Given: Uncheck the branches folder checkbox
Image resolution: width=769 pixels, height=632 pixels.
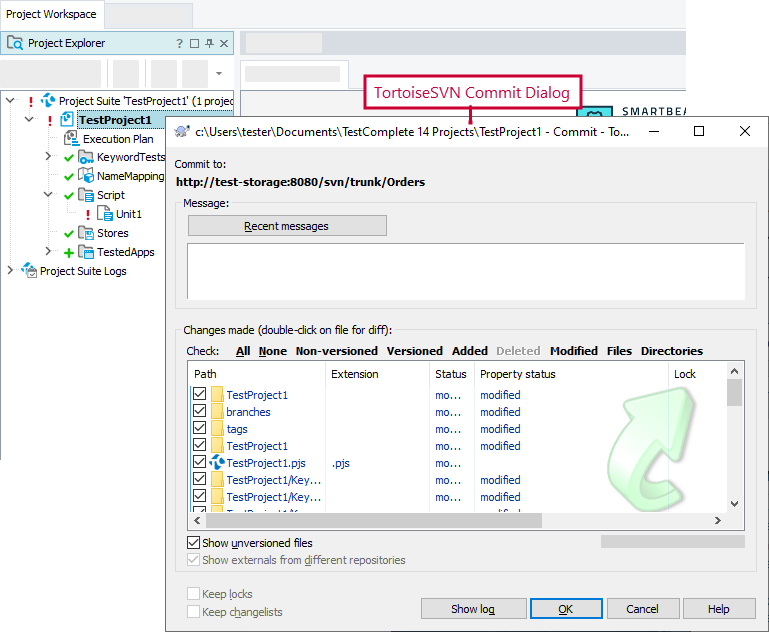Looking at the screenshot, I should coord(199,412).
